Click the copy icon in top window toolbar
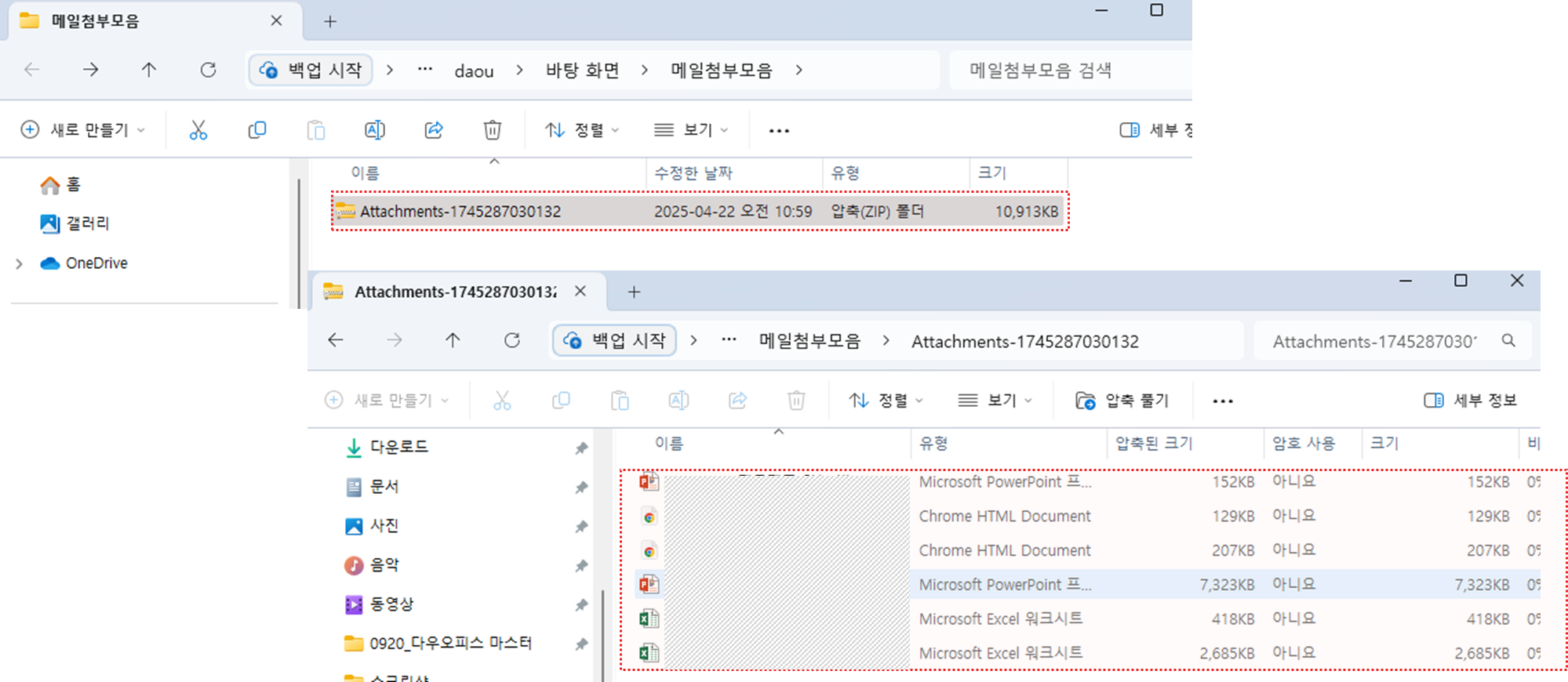 (257, 130)
